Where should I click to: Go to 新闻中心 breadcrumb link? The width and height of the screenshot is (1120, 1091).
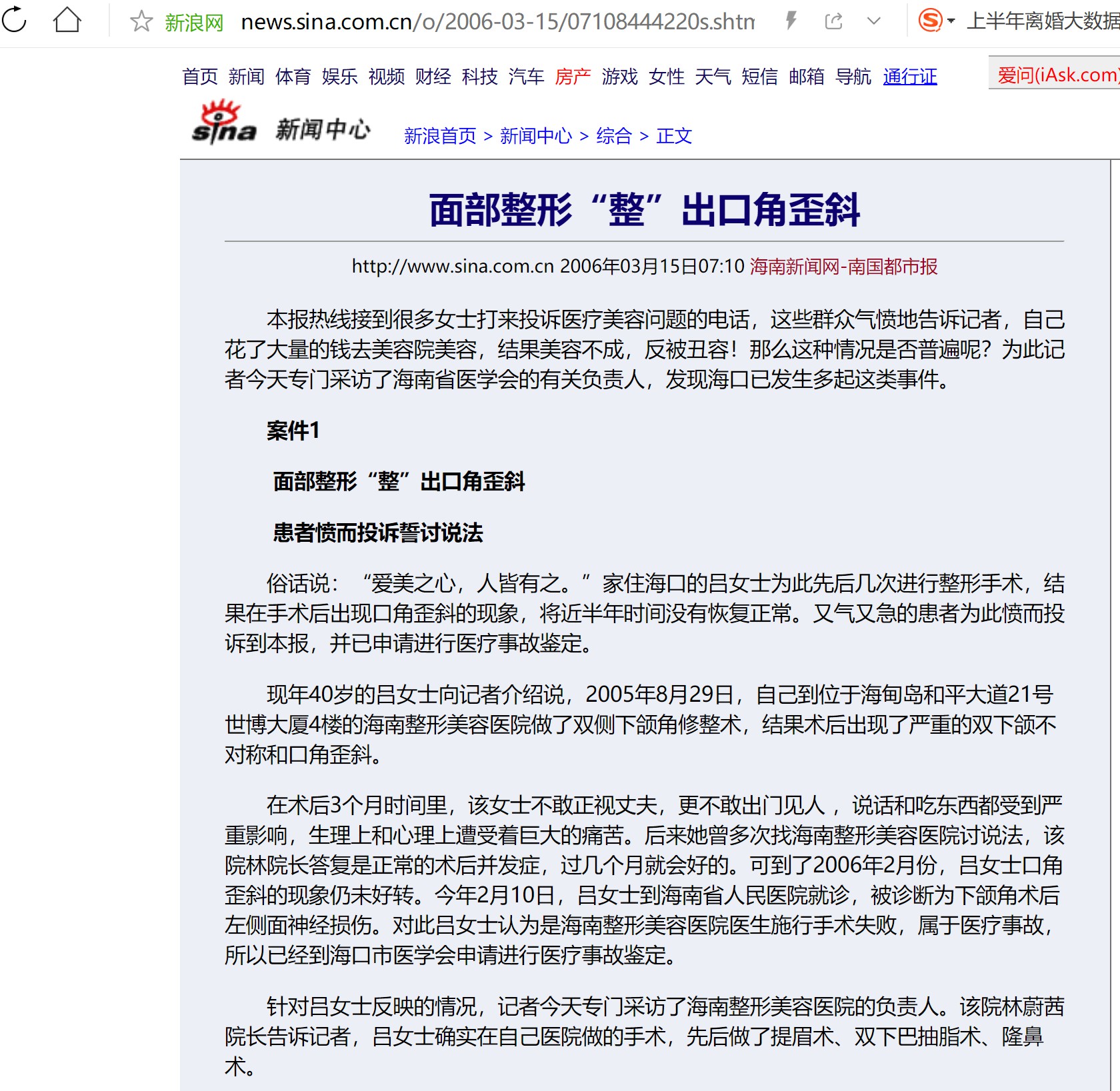[x=536, y=136]
